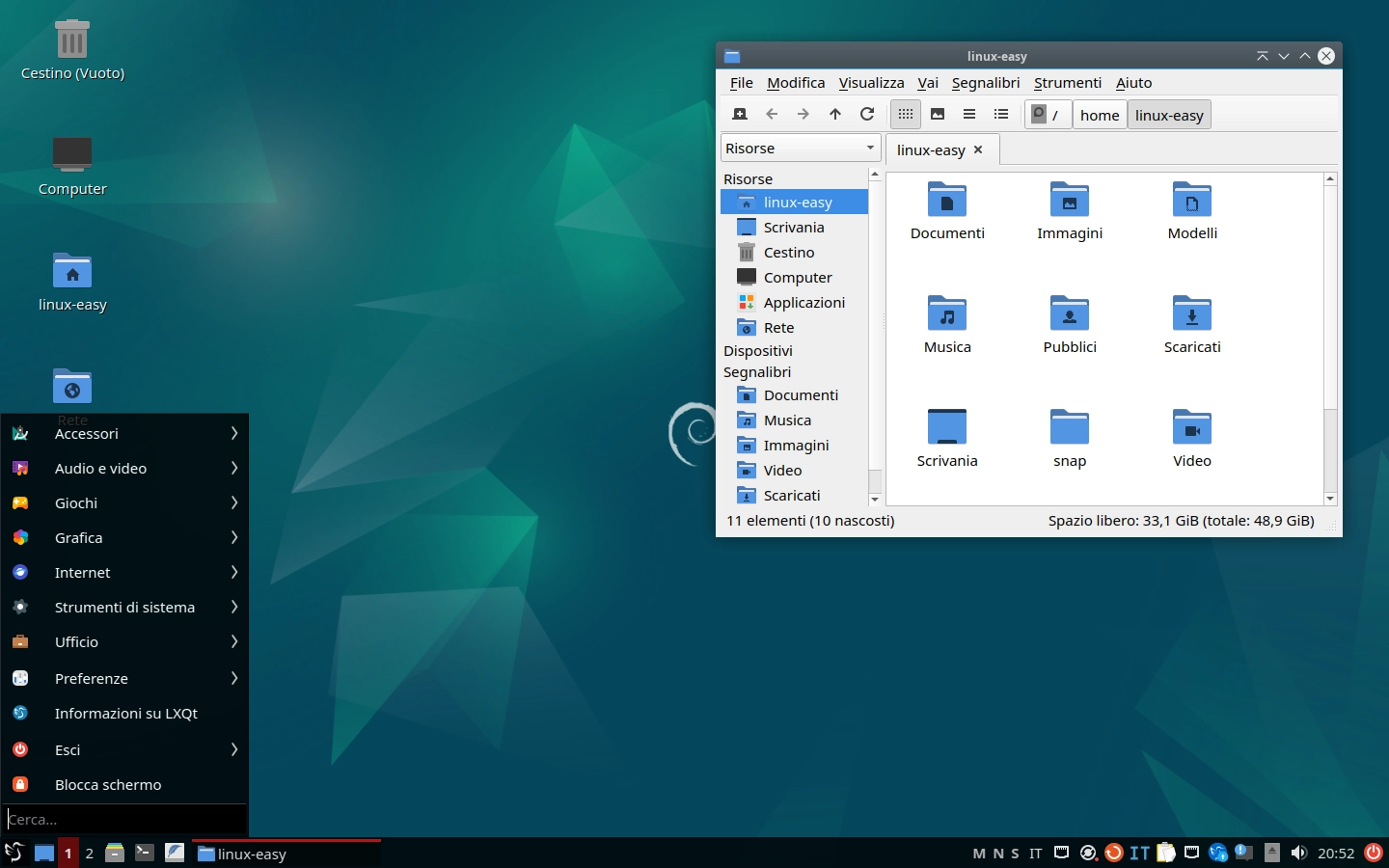This screenshot has height=868, width=1389.
Task: Open a new tab using the toolbar icon
Action: (740, 114)
